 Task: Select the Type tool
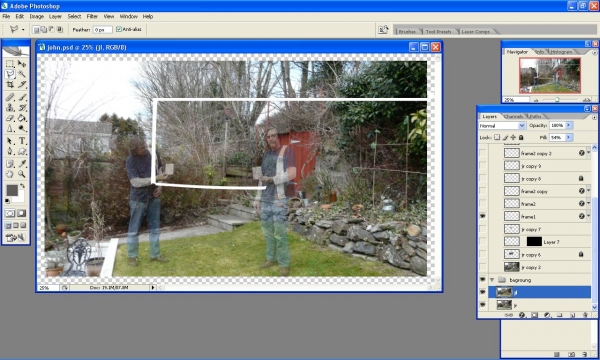pos(22,141)
